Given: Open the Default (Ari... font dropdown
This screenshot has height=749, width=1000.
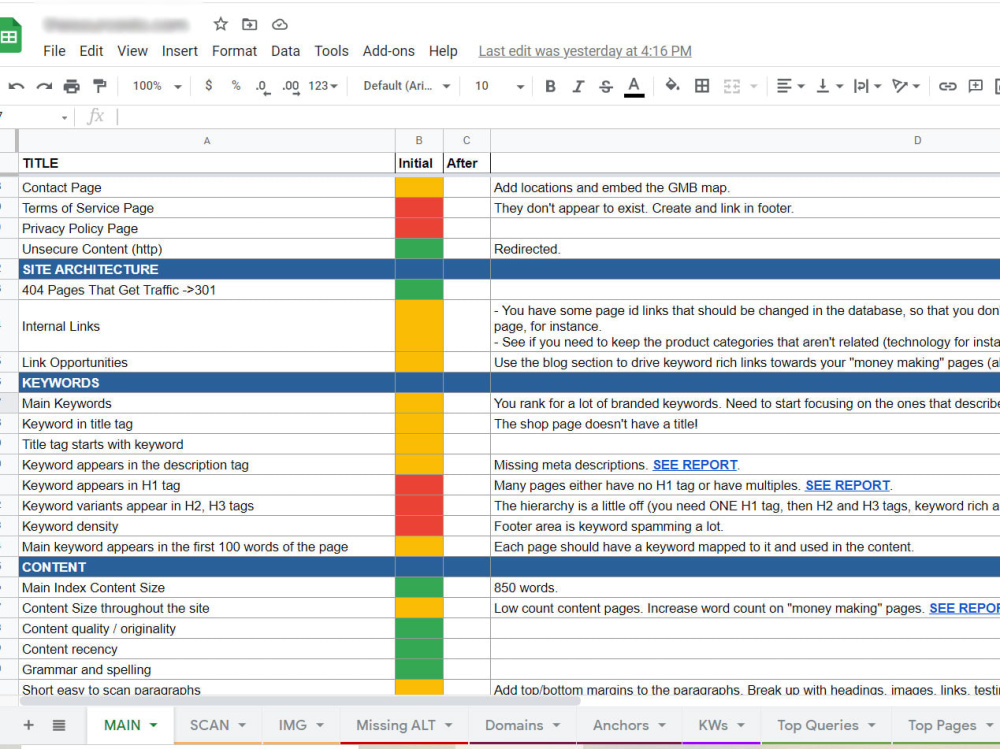Looking at the screenshot, I should 407,85.
